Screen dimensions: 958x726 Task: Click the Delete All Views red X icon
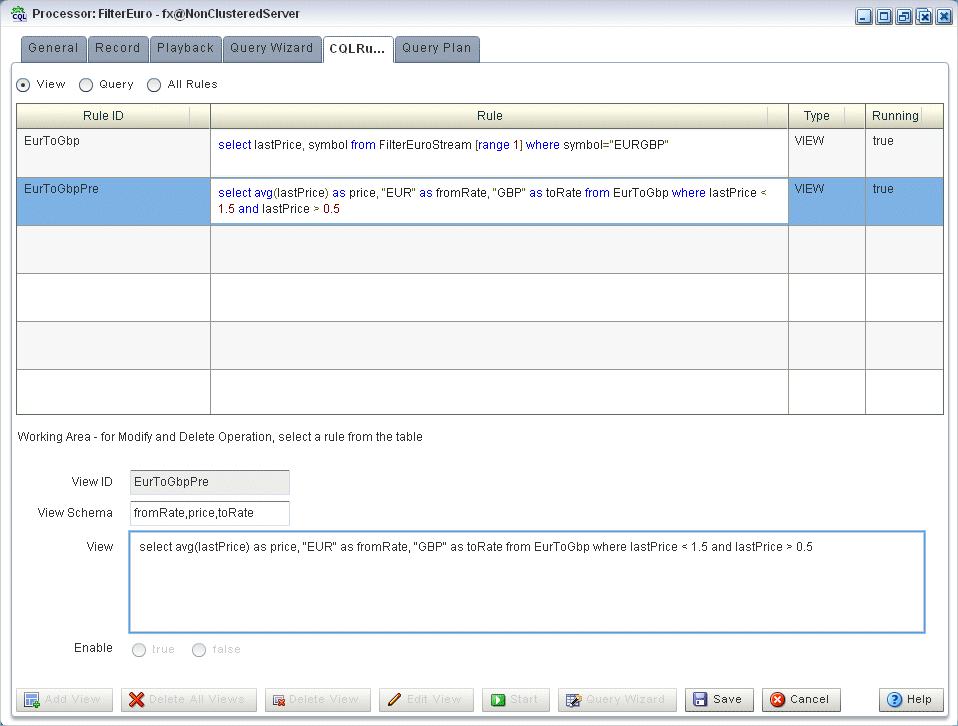pyautogui.click(x=137, y=700)
